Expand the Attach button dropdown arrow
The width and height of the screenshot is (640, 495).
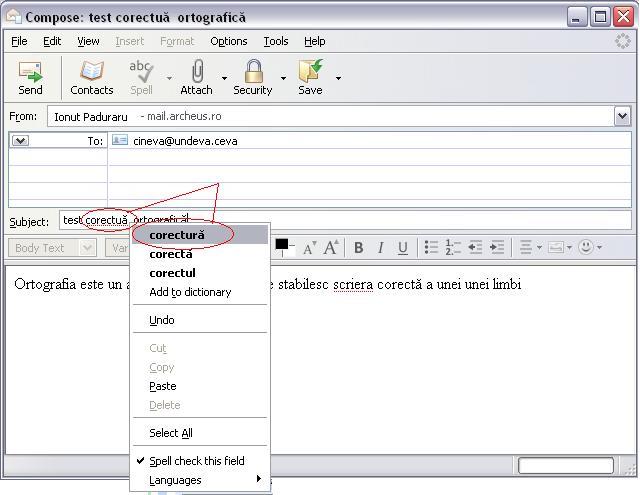[x=224, y=78]
